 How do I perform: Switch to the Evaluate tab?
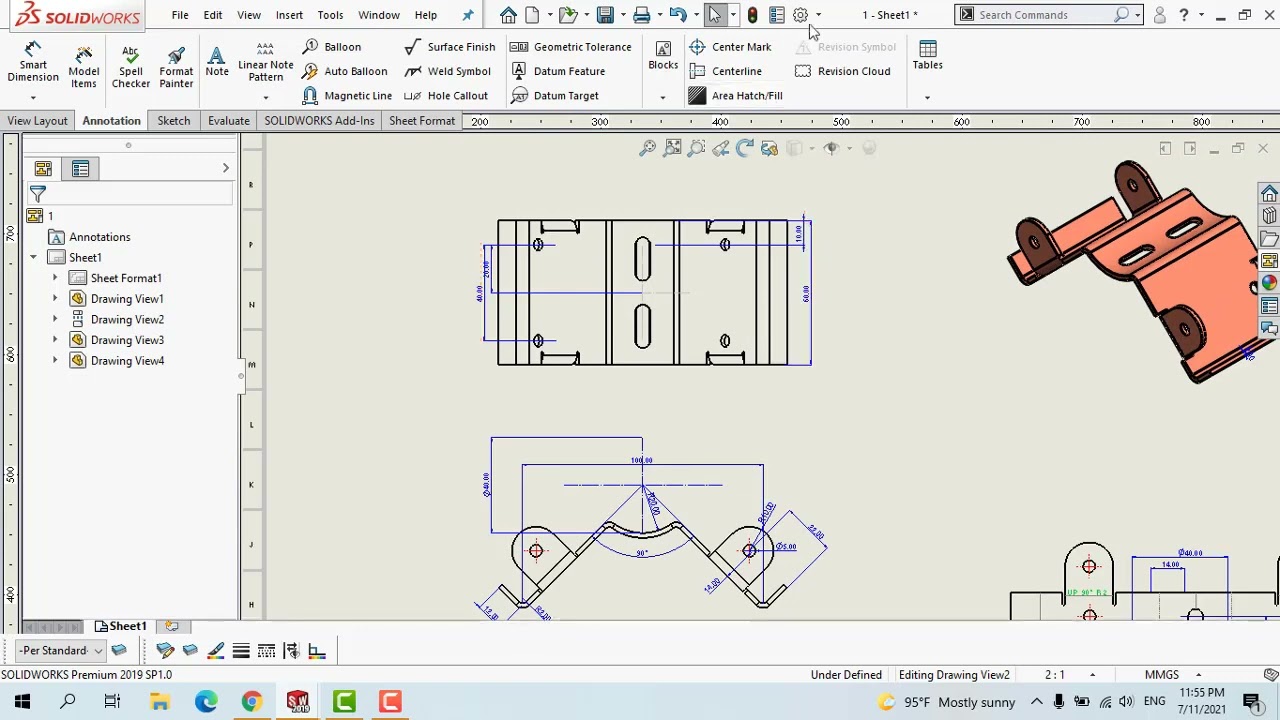(229, 121)
